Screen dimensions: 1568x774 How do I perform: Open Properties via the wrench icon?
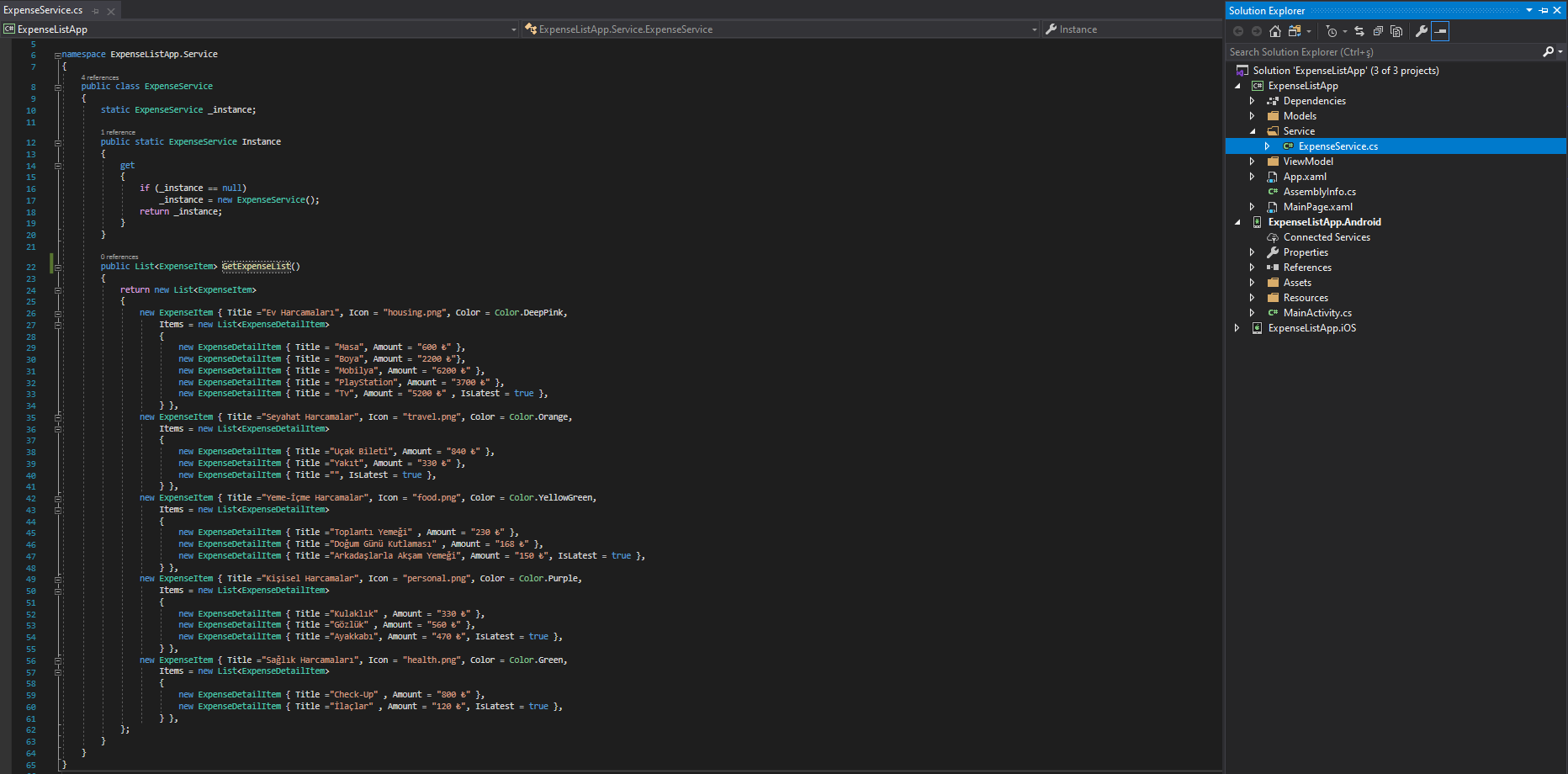coord(1422,32)
